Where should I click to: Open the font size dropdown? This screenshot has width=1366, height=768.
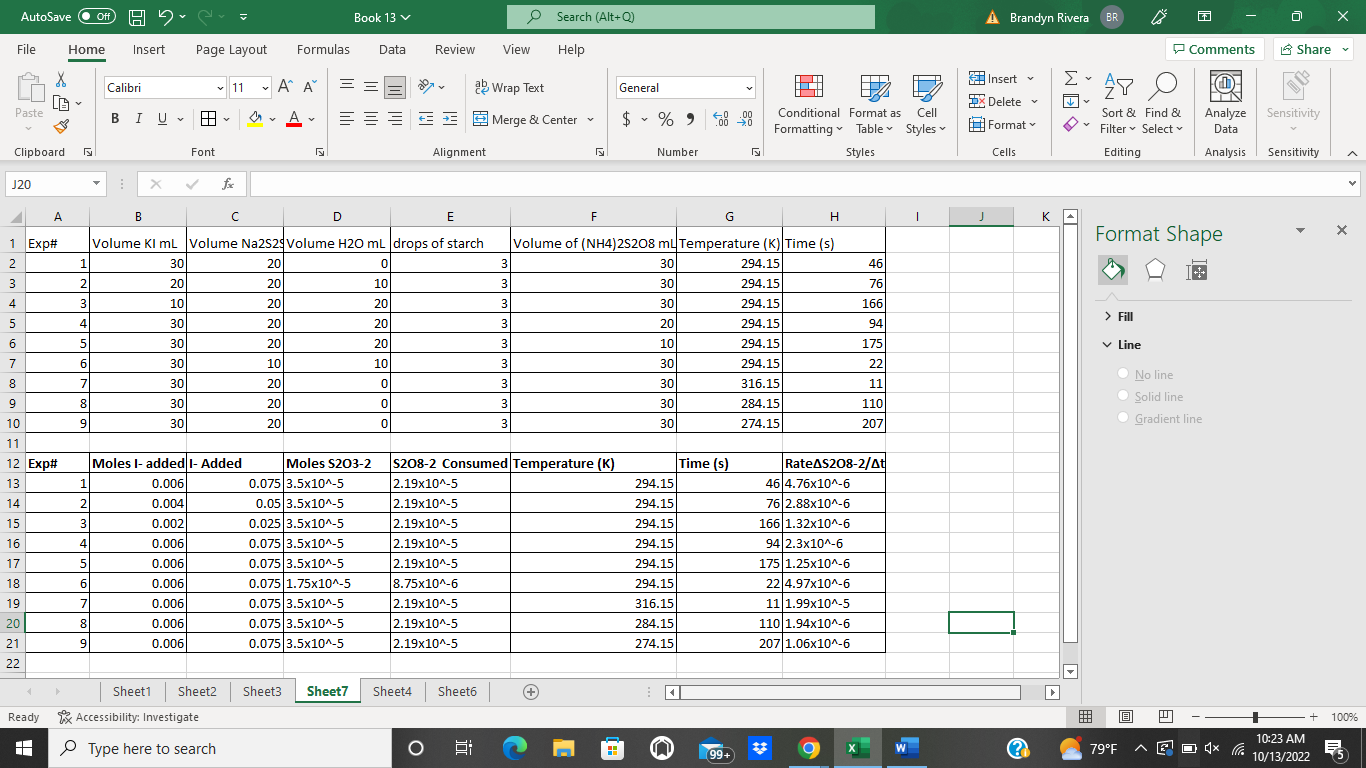(264, 87)
